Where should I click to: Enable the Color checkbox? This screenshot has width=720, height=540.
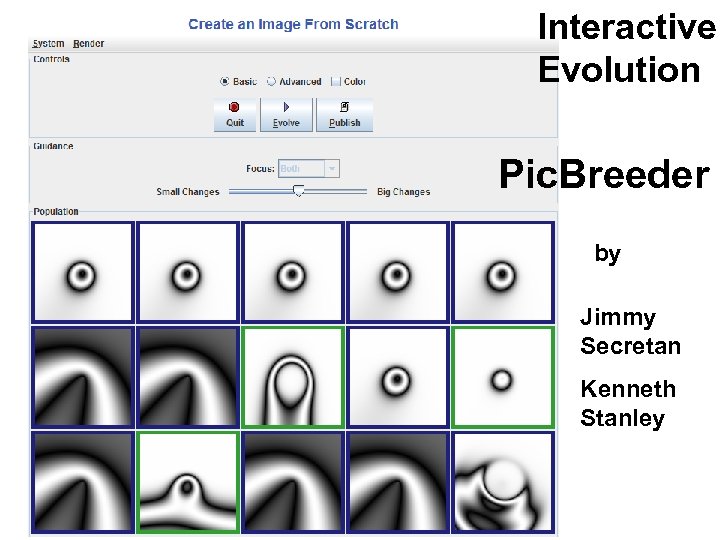336,81
